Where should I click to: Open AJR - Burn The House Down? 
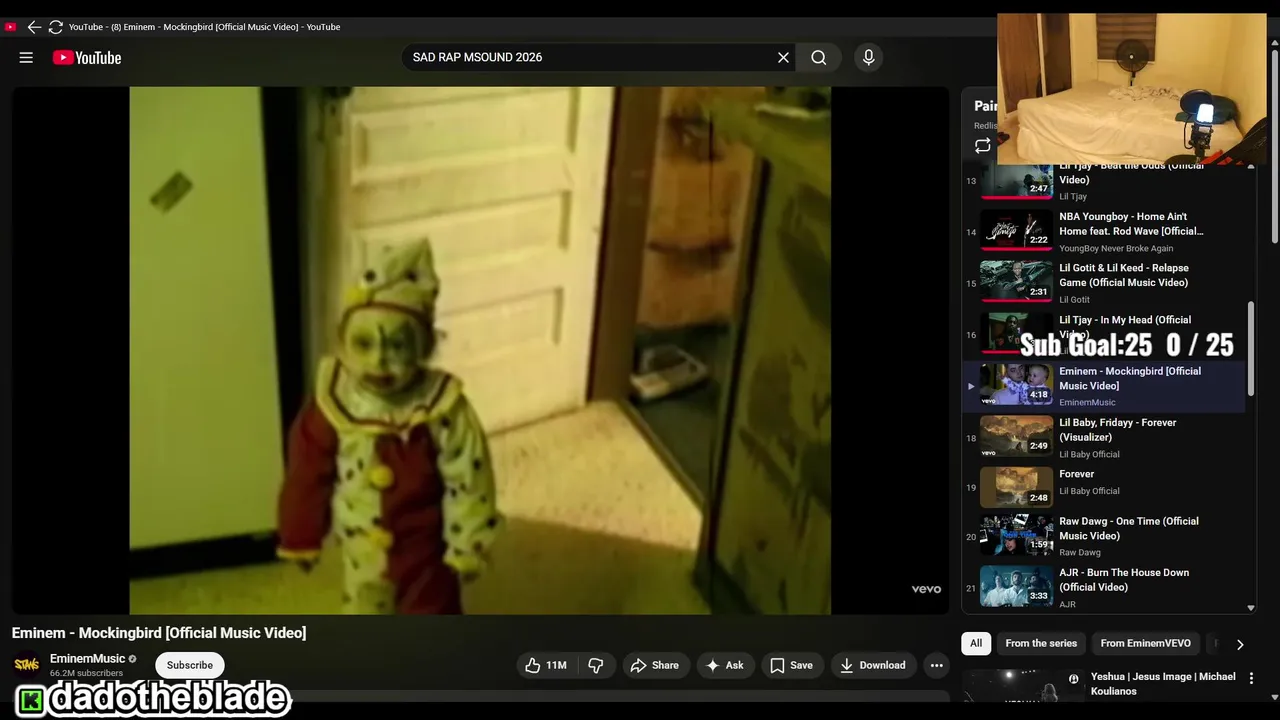click(1105, 587)
